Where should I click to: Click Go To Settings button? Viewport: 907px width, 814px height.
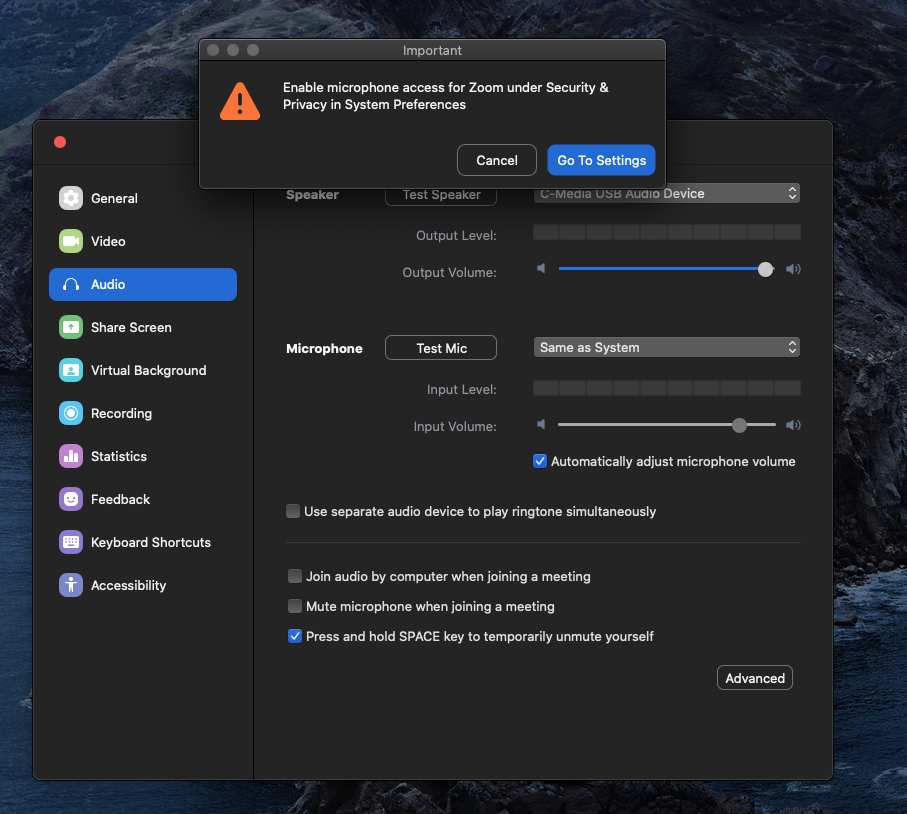tap(602, 160)
